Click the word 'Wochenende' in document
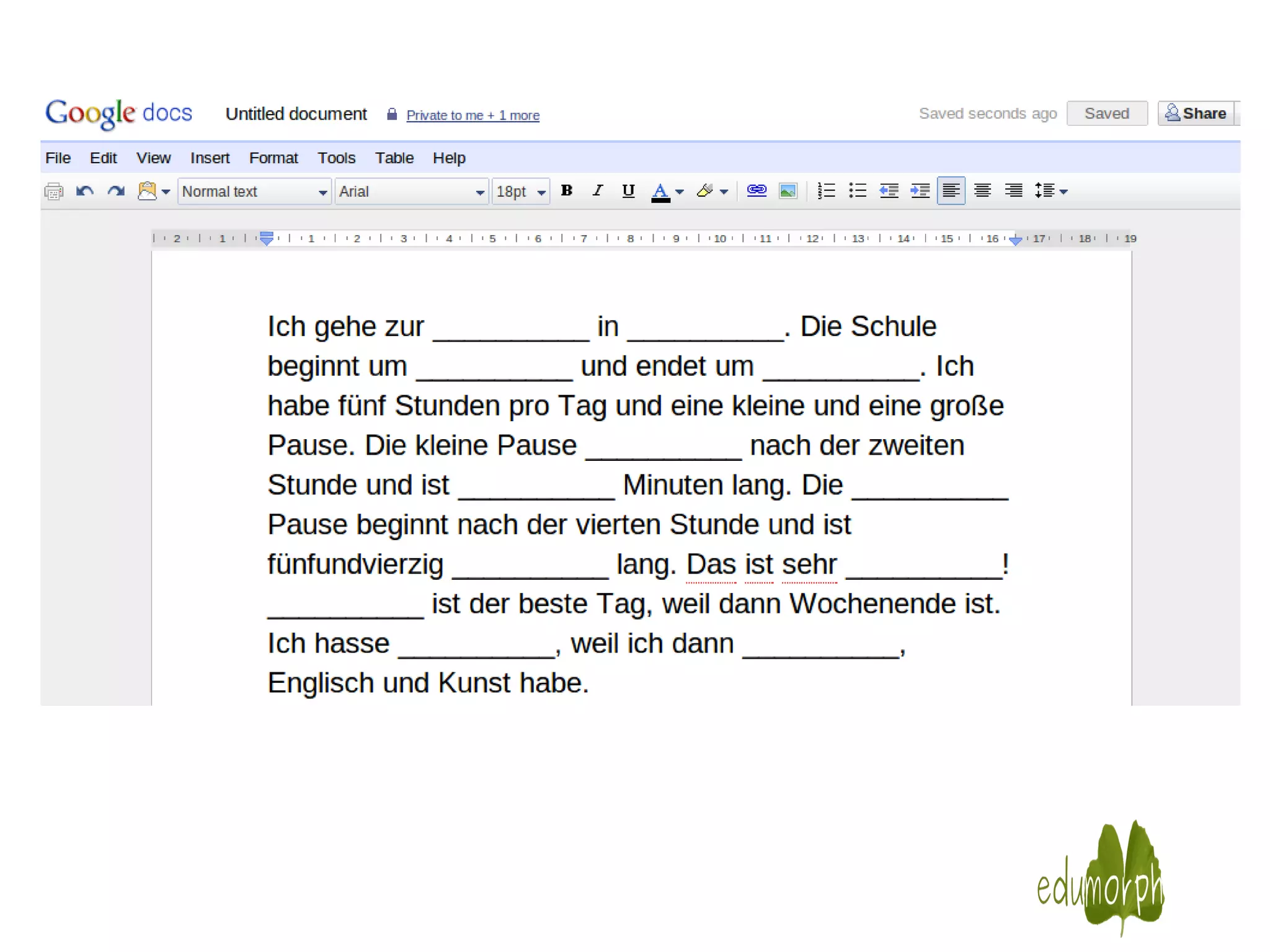1270x952 pixels. [872, 604]
